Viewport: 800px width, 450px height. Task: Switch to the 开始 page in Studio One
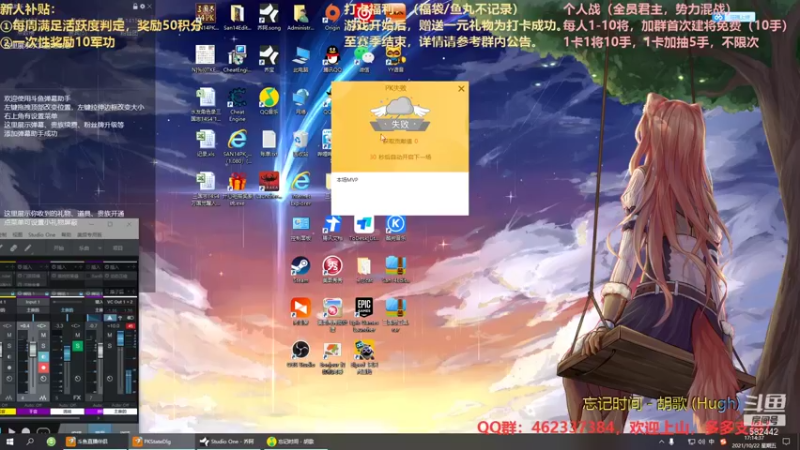(x=59, y=248)
